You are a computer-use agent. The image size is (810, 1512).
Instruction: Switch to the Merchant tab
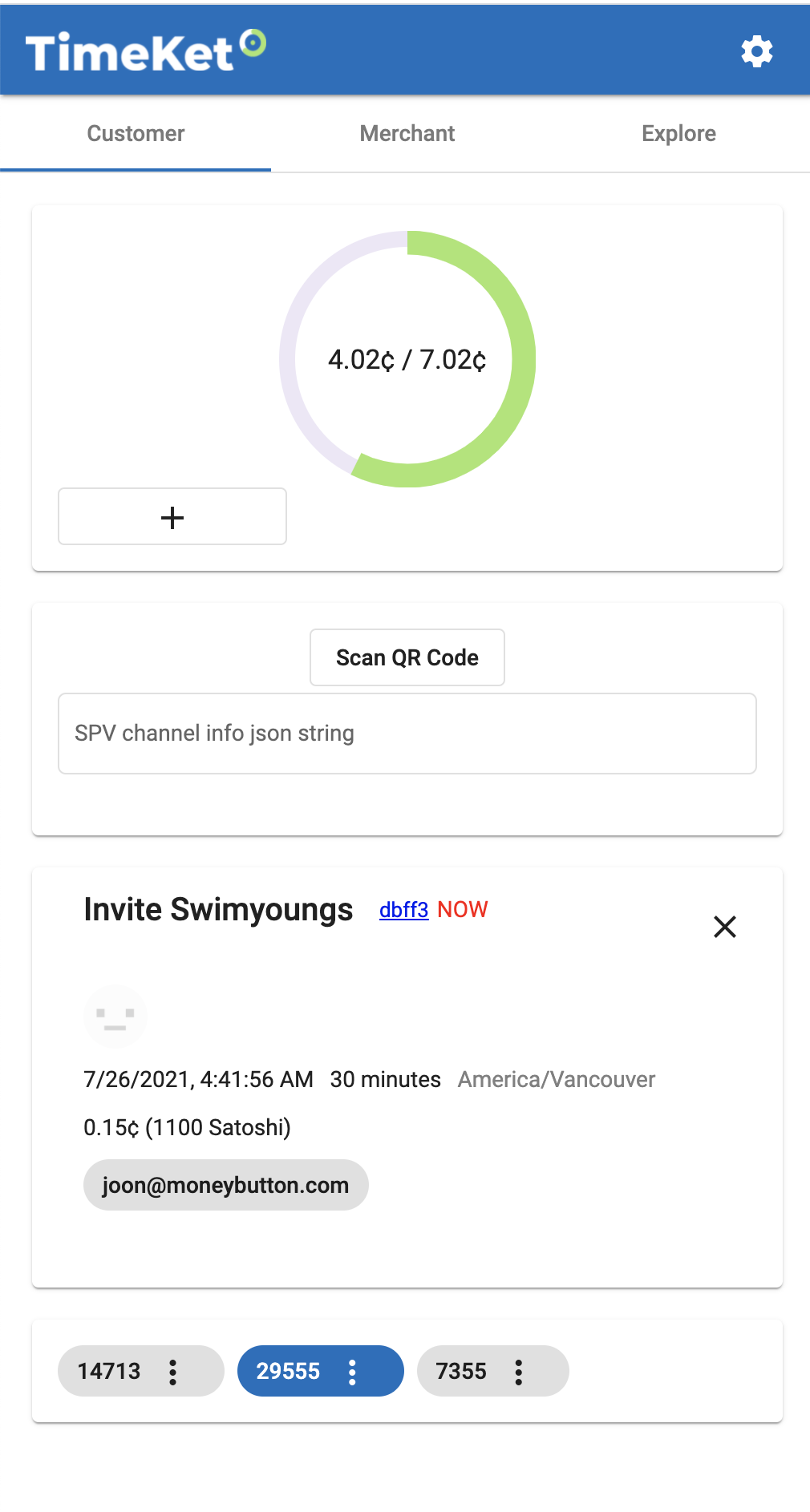407,133
